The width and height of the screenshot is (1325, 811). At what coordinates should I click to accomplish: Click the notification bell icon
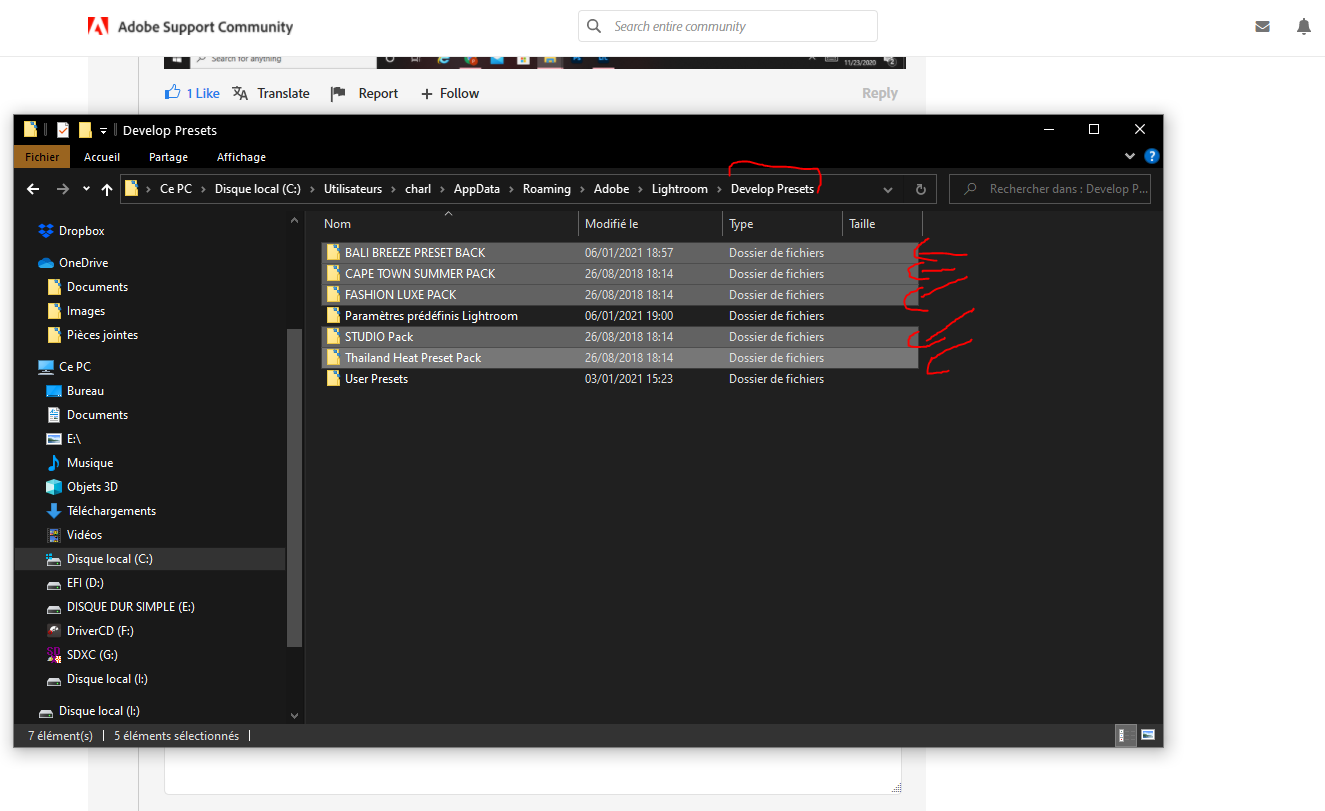click(x=1303, y=26)
